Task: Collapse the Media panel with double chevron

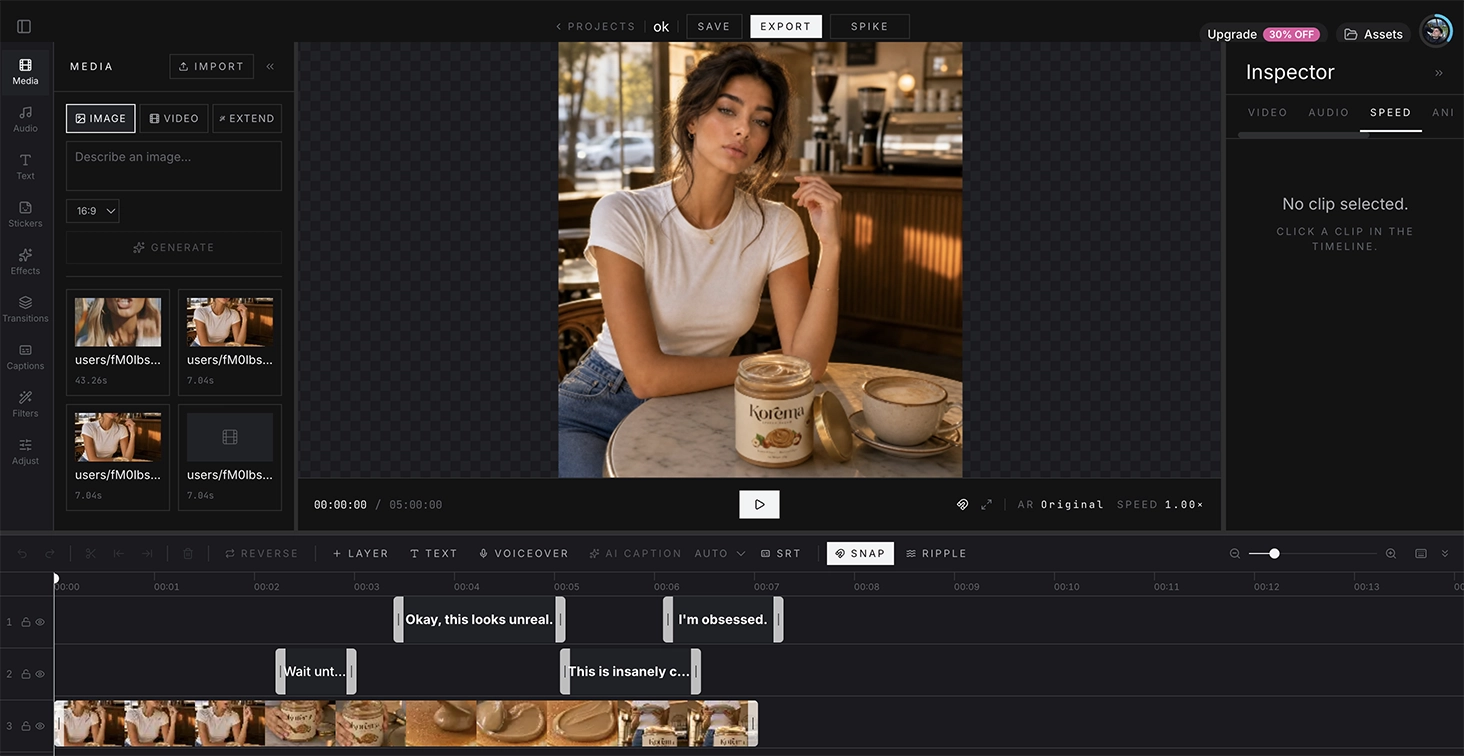Action: pyautogui.click(x=270, y=66)
